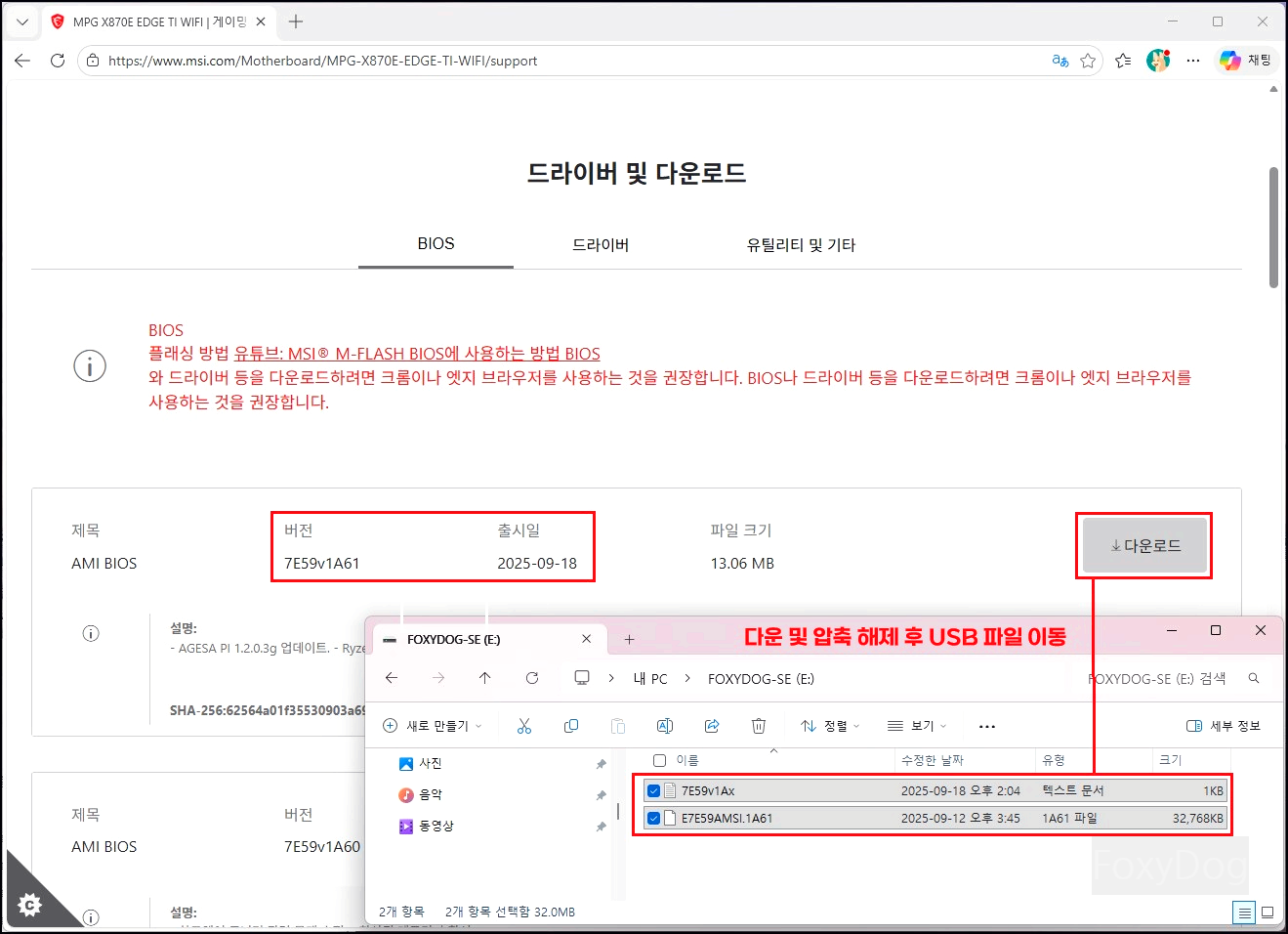The height and width of the screenshot is (934, 1288).
Task: Select 사진 in Explorer sidebar
Action: click(420, 763)
